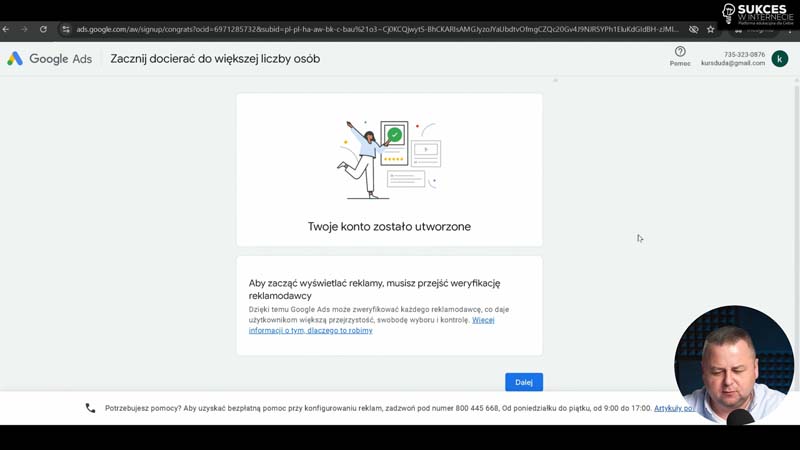Click the celebration illustration image
800x450 pixels.
389,159
